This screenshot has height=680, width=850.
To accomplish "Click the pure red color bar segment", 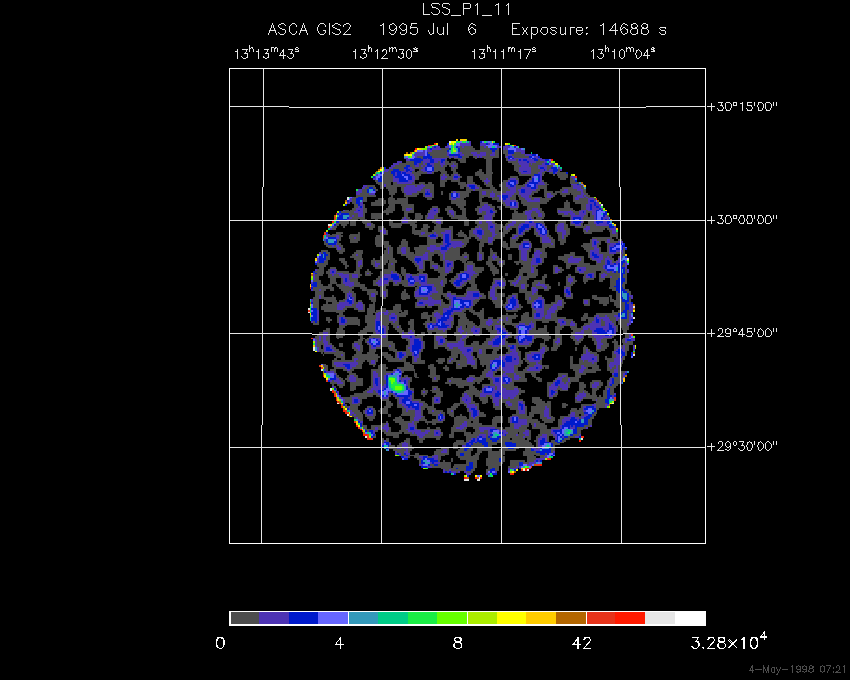I will [x=630, y=618].
